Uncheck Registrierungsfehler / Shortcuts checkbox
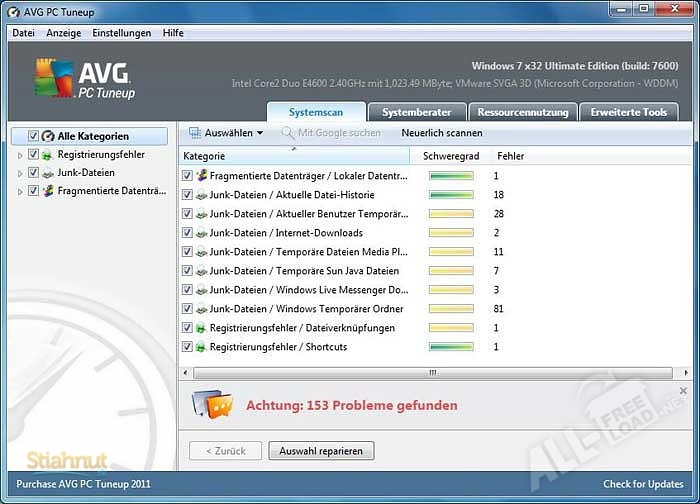 187,347
